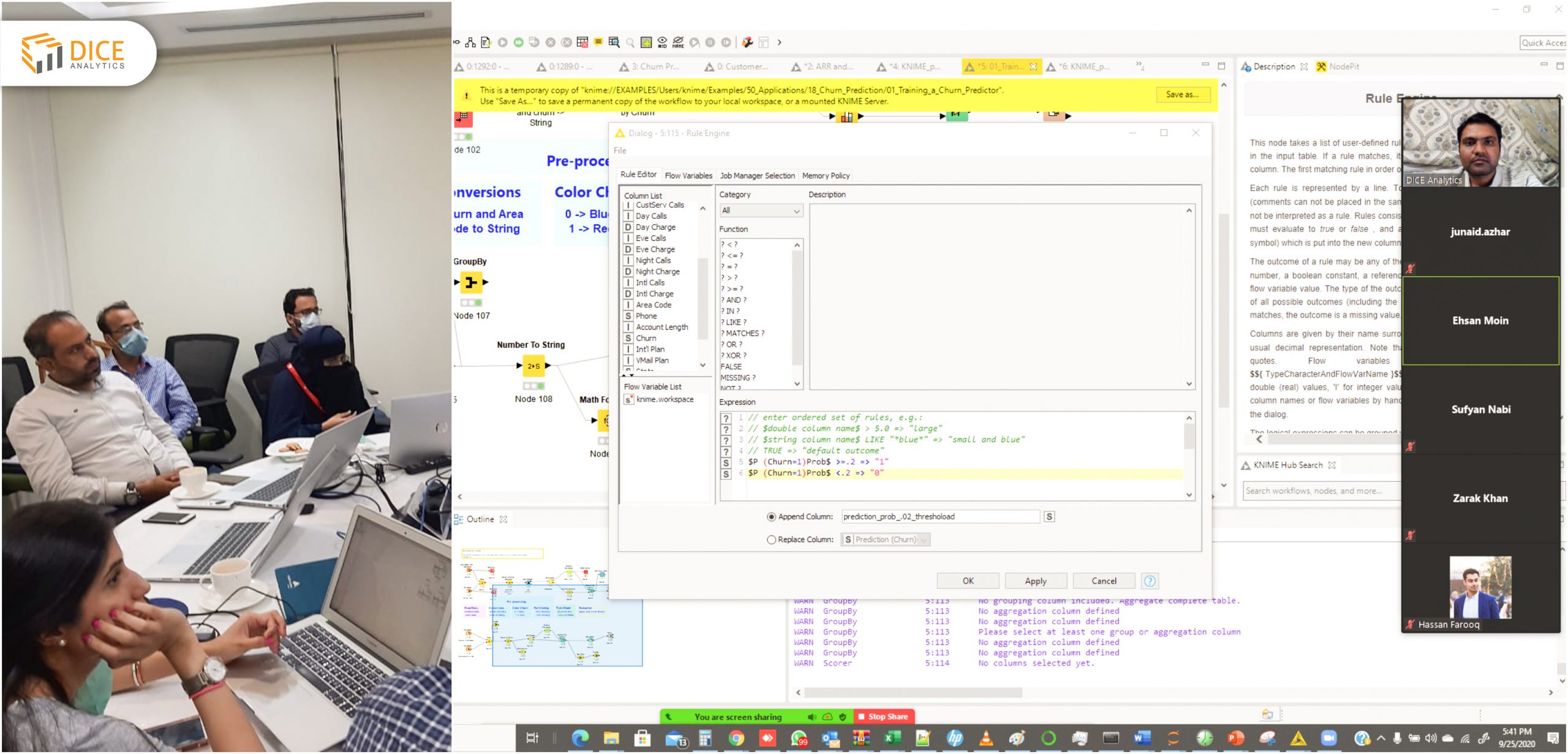Open the Replace Column Prediction (Churn) dropdown
Image resolution: width=1568 pixels, height=754 pixels.
click(886, 540)
